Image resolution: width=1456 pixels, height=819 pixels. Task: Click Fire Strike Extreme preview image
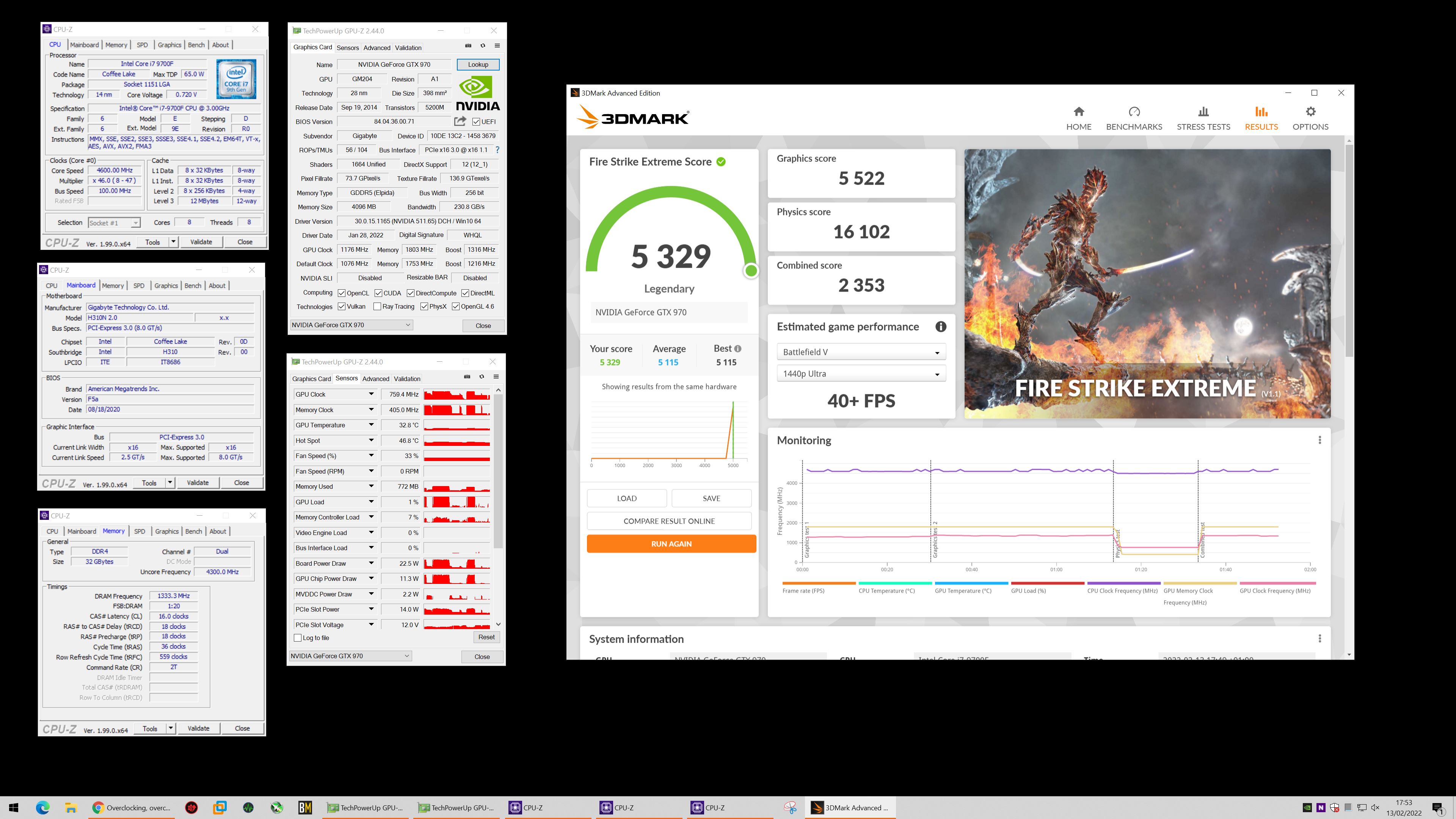coord(1147,284)
